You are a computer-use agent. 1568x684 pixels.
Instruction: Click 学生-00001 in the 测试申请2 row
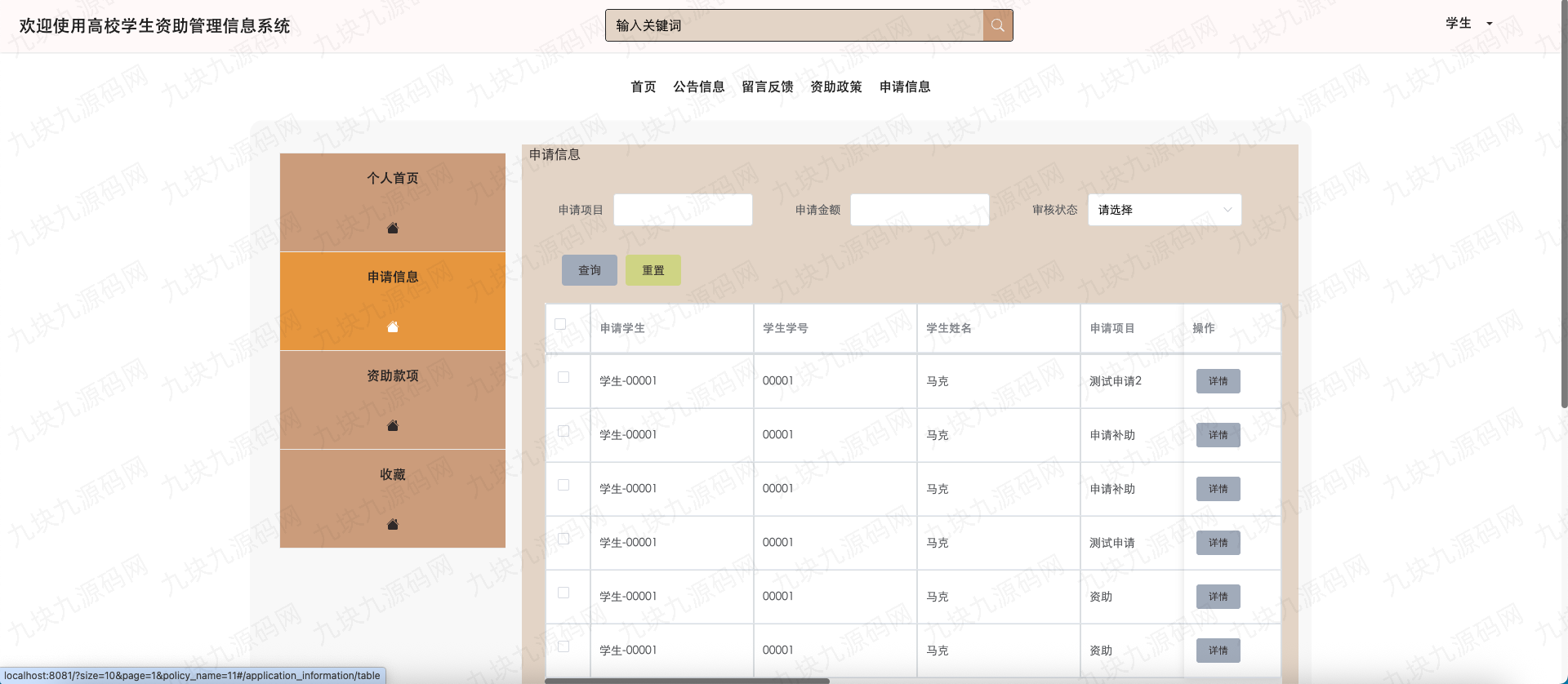(x=628, y=381)
